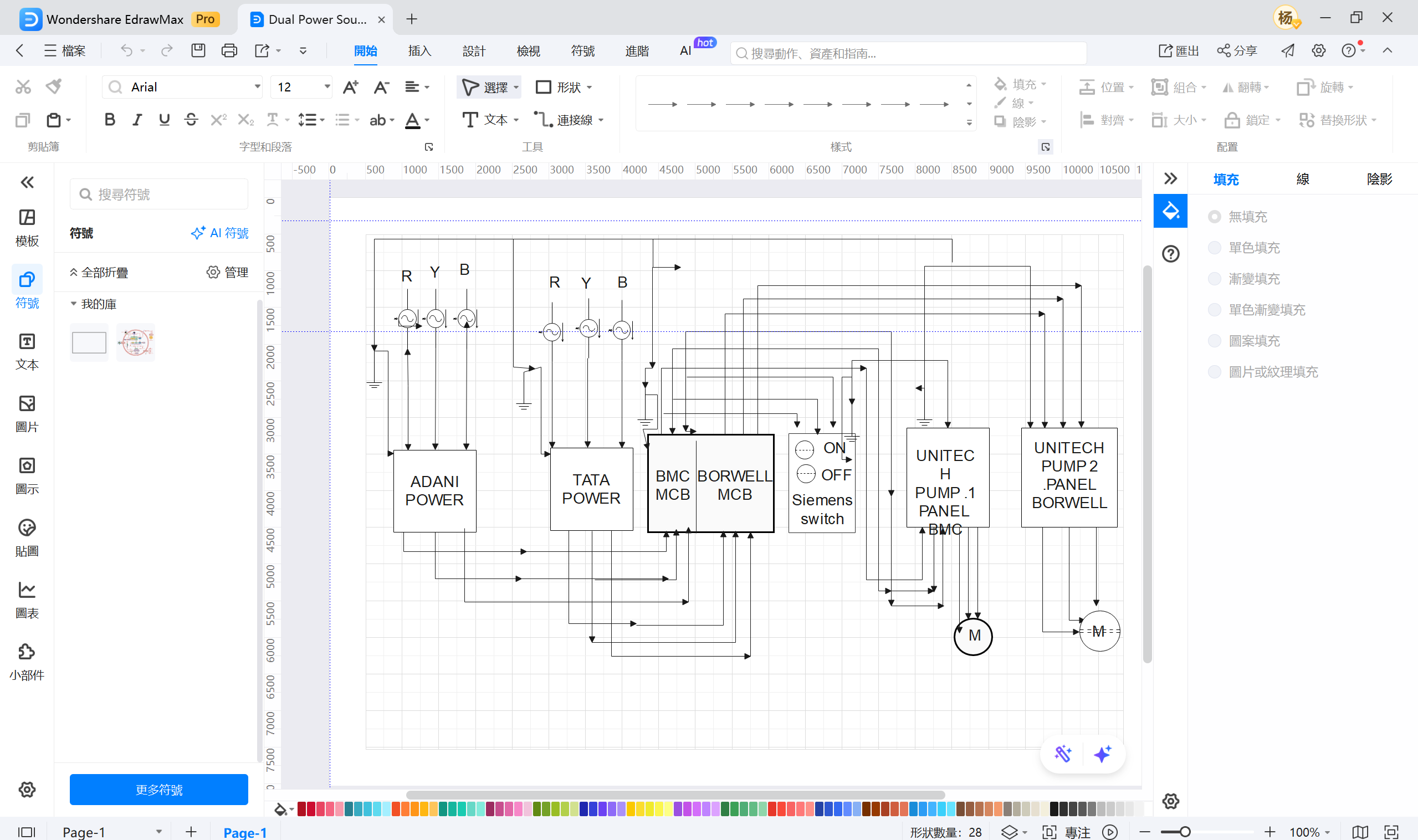Click the Format Painter icon
1418x840 pixels.
tap(54, 86)
